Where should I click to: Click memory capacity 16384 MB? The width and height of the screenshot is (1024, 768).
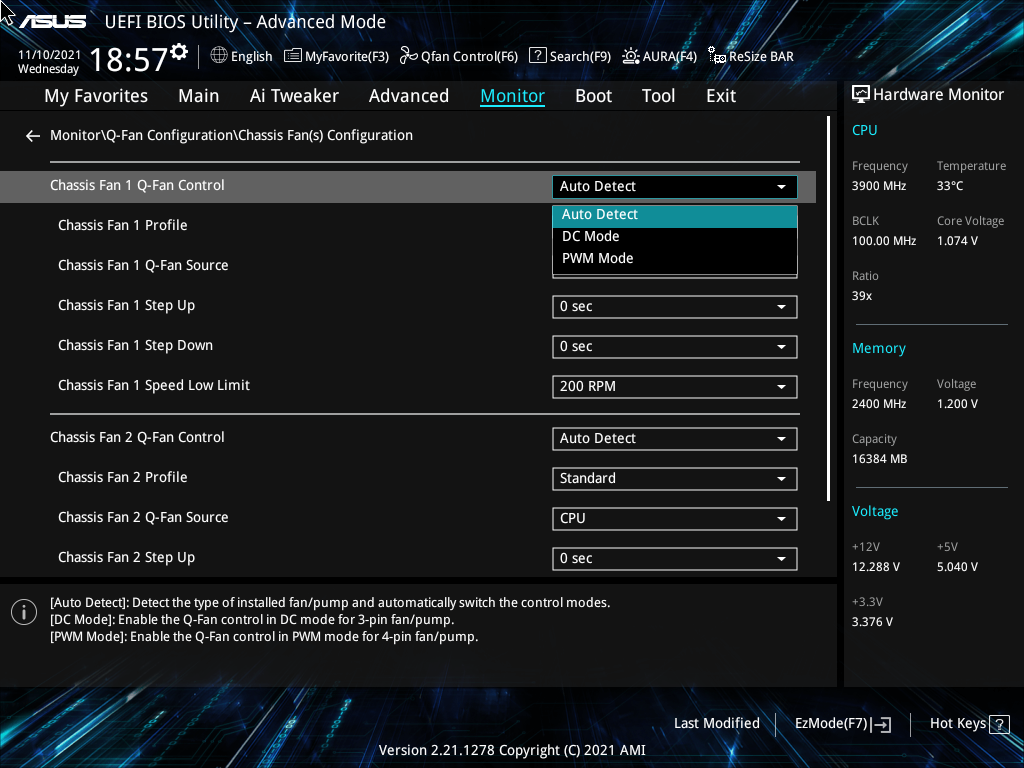click(x=880, y=459)
